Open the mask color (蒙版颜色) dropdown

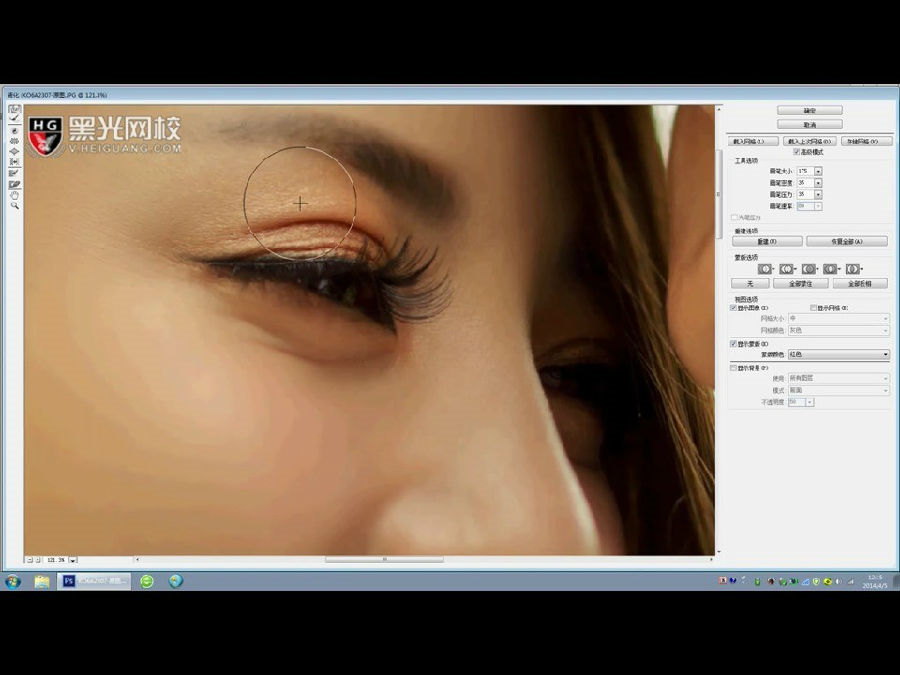point(839,355)
